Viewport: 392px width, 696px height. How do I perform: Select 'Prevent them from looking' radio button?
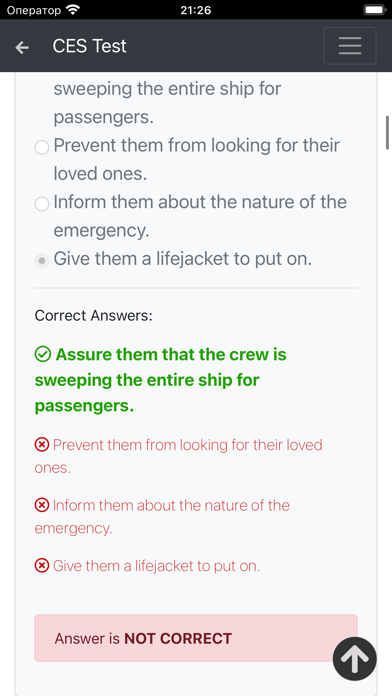42,147
